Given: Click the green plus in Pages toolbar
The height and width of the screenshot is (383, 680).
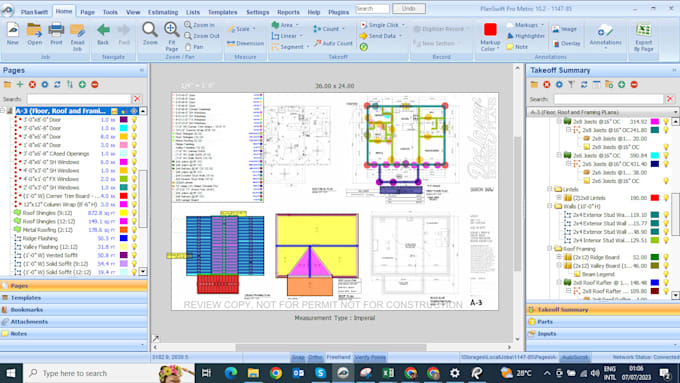Looking at the screenshot, I should point(20,85).
